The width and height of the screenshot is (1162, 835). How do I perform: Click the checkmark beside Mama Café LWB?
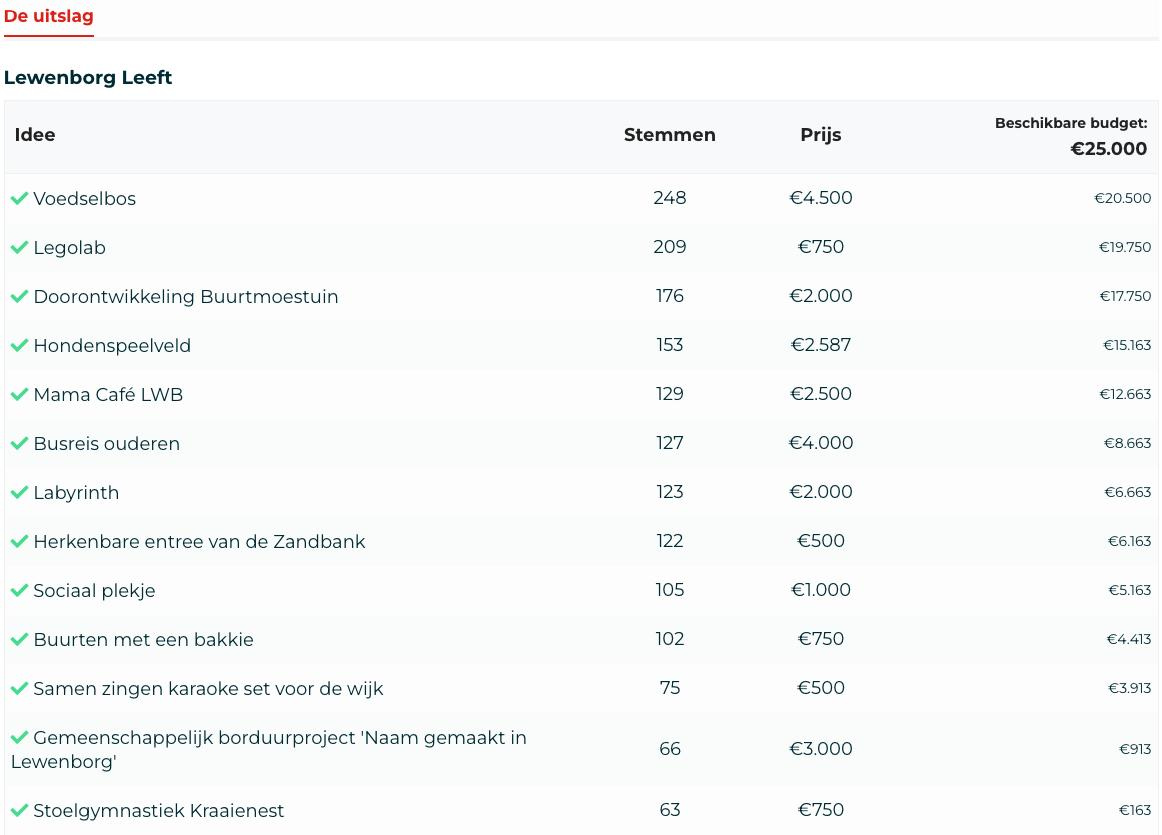(19, 394)
